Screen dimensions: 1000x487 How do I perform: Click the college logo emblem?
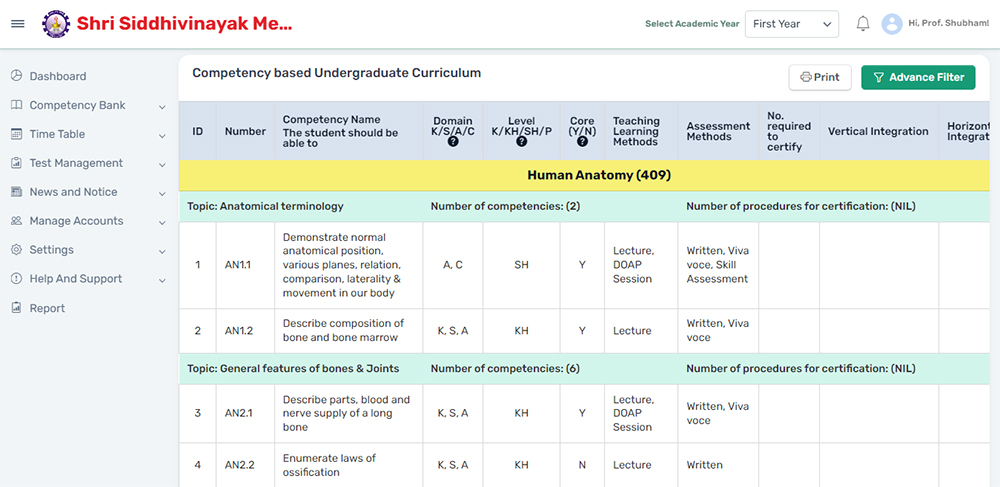click(56, 24)
